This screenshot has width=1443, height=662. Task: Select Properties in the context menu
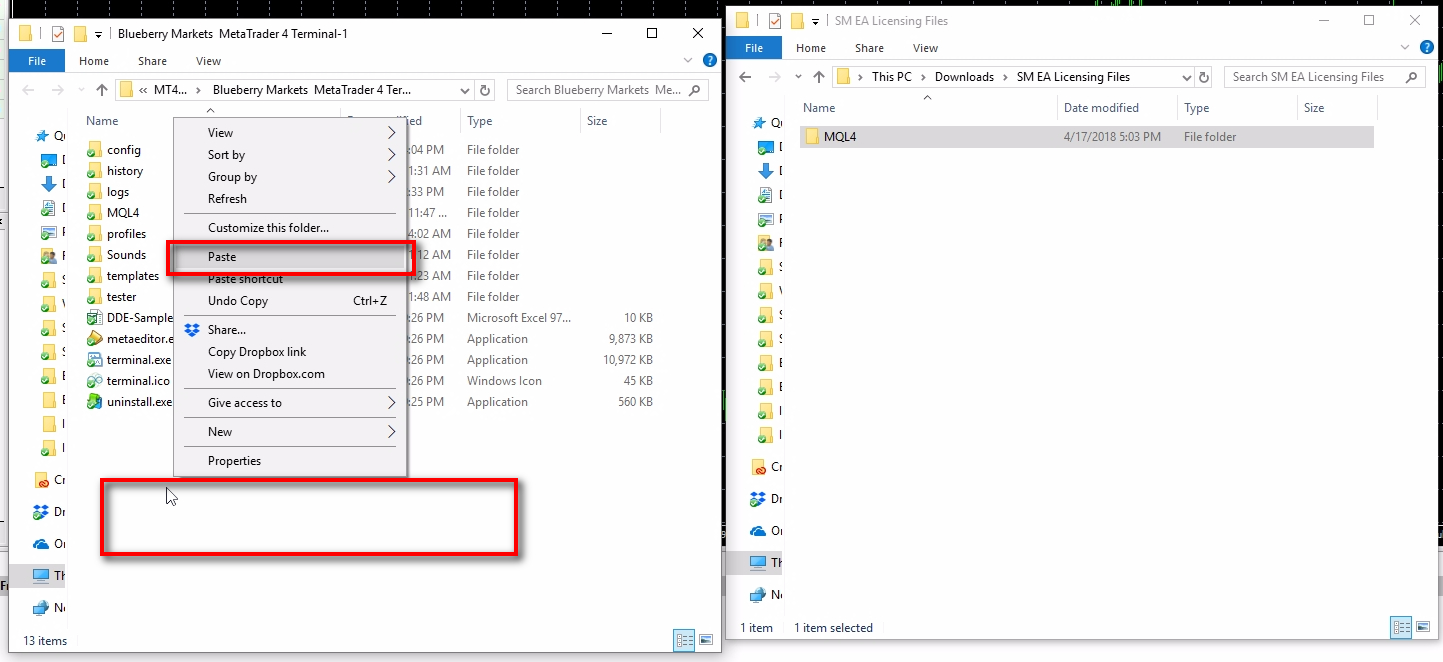coord(234,461)
